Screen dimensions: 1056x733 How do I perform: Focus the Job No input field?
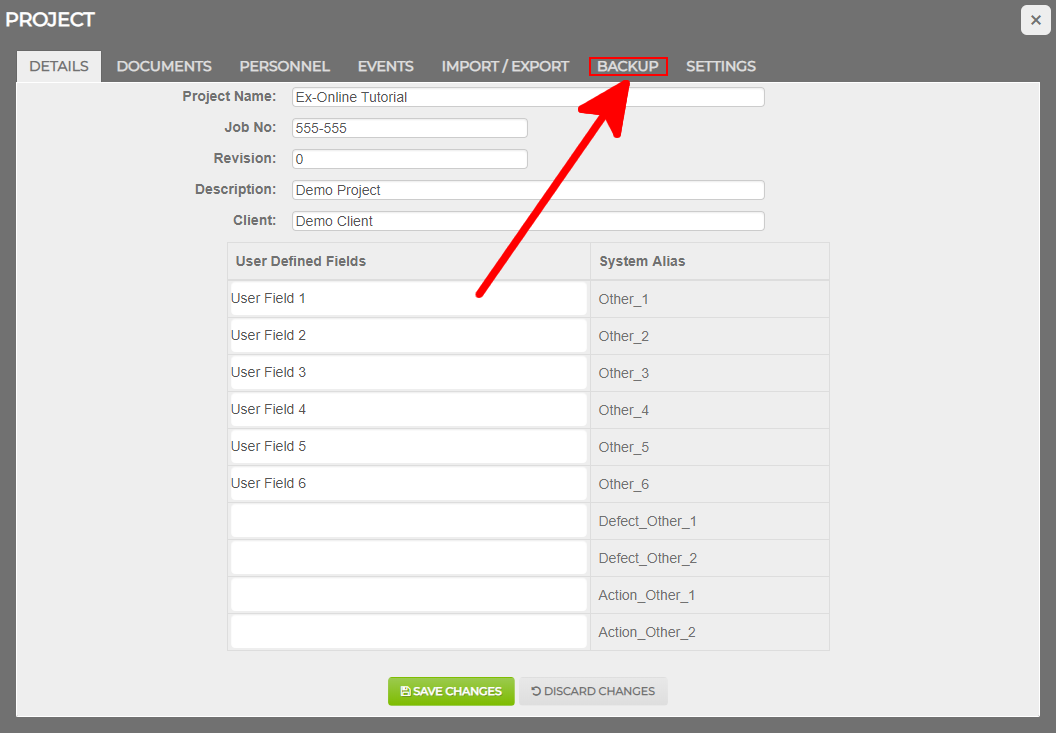409,128
